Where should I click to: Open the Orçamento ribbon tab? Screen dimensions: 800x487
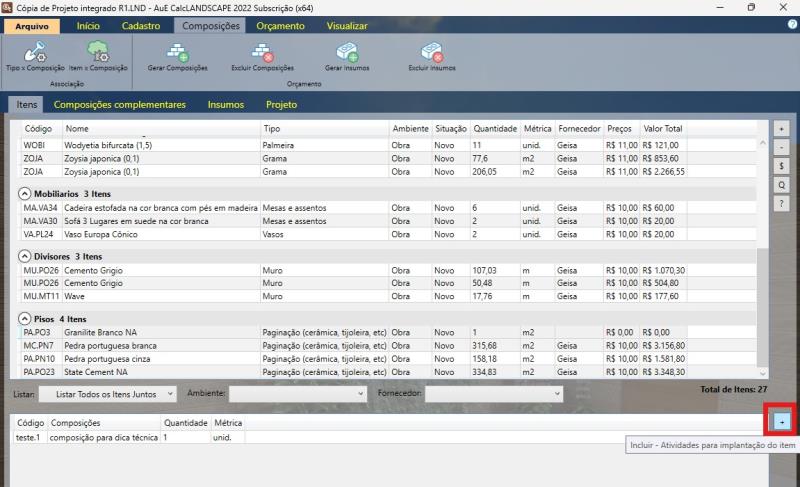tap(280, 26)
